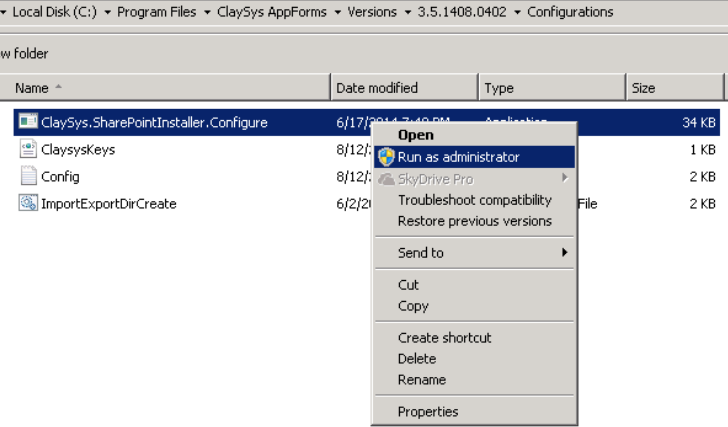Click the 34 KB size value
This screenshot has height=427, width=728.
[699, 123]
